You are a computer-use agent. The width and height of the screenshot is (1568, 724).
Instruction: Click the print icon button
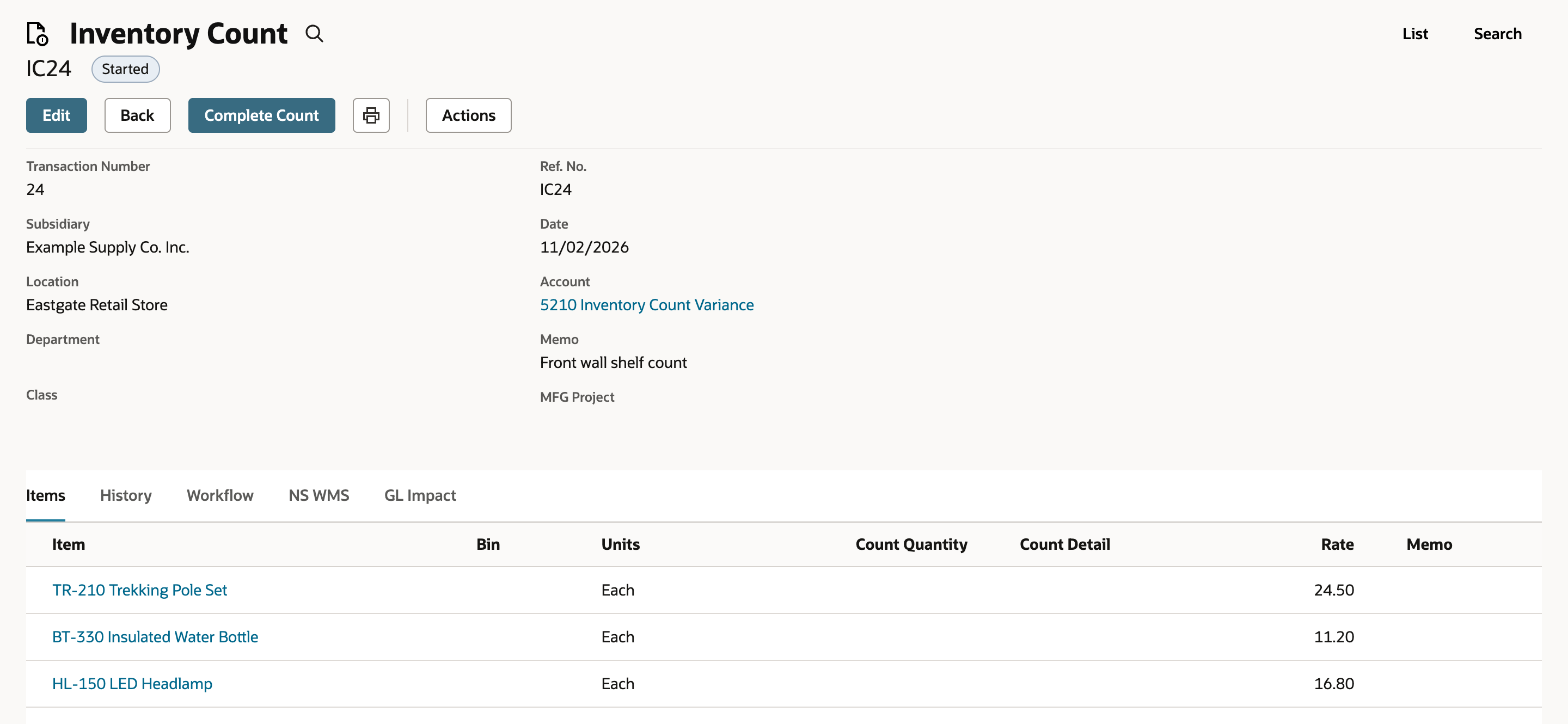click(371, 115)
